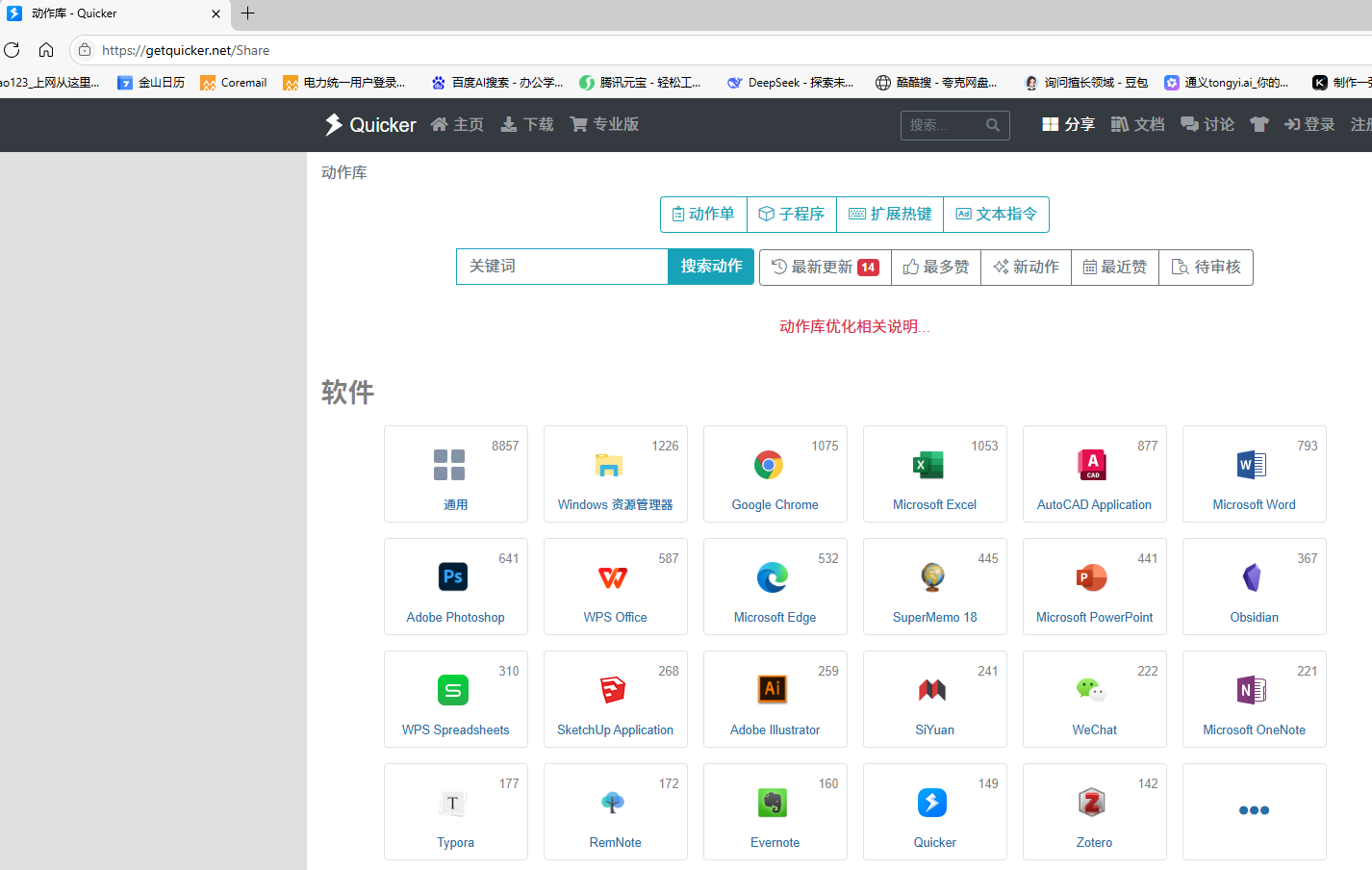Open the Obsidian crystal icon
Image resolution: width=1372 pixels, height=870 pixels.
pyautogui.click(x=1252, y=577)
